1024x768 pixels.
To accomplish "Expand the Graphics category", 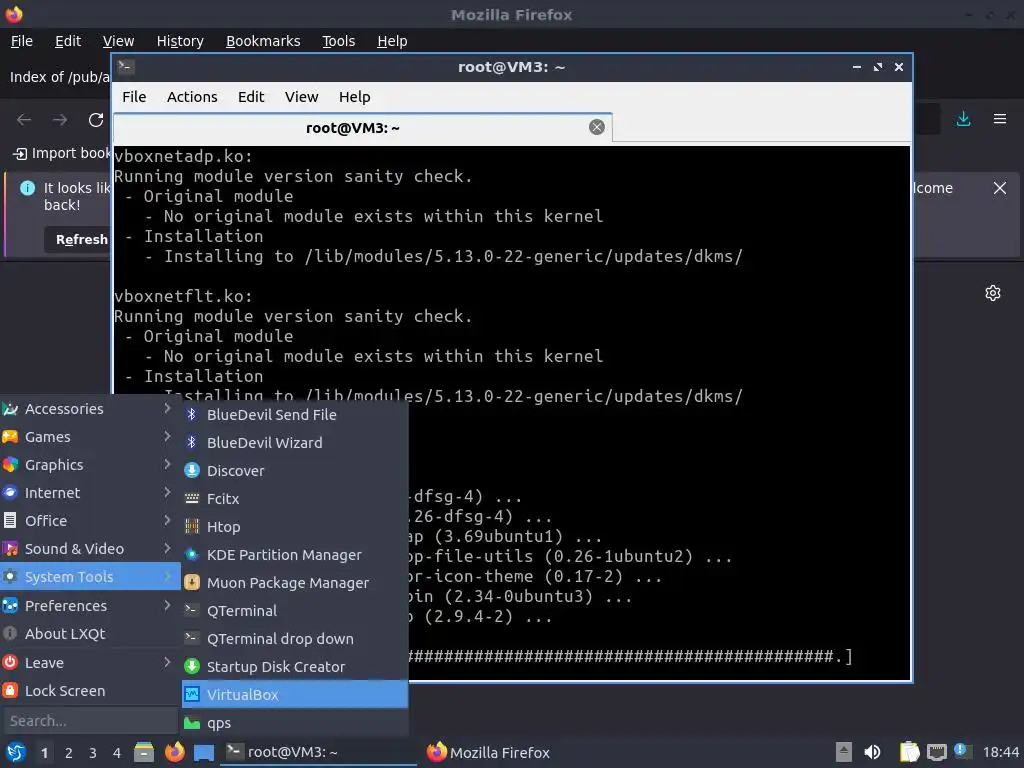I will pos(90,464).
